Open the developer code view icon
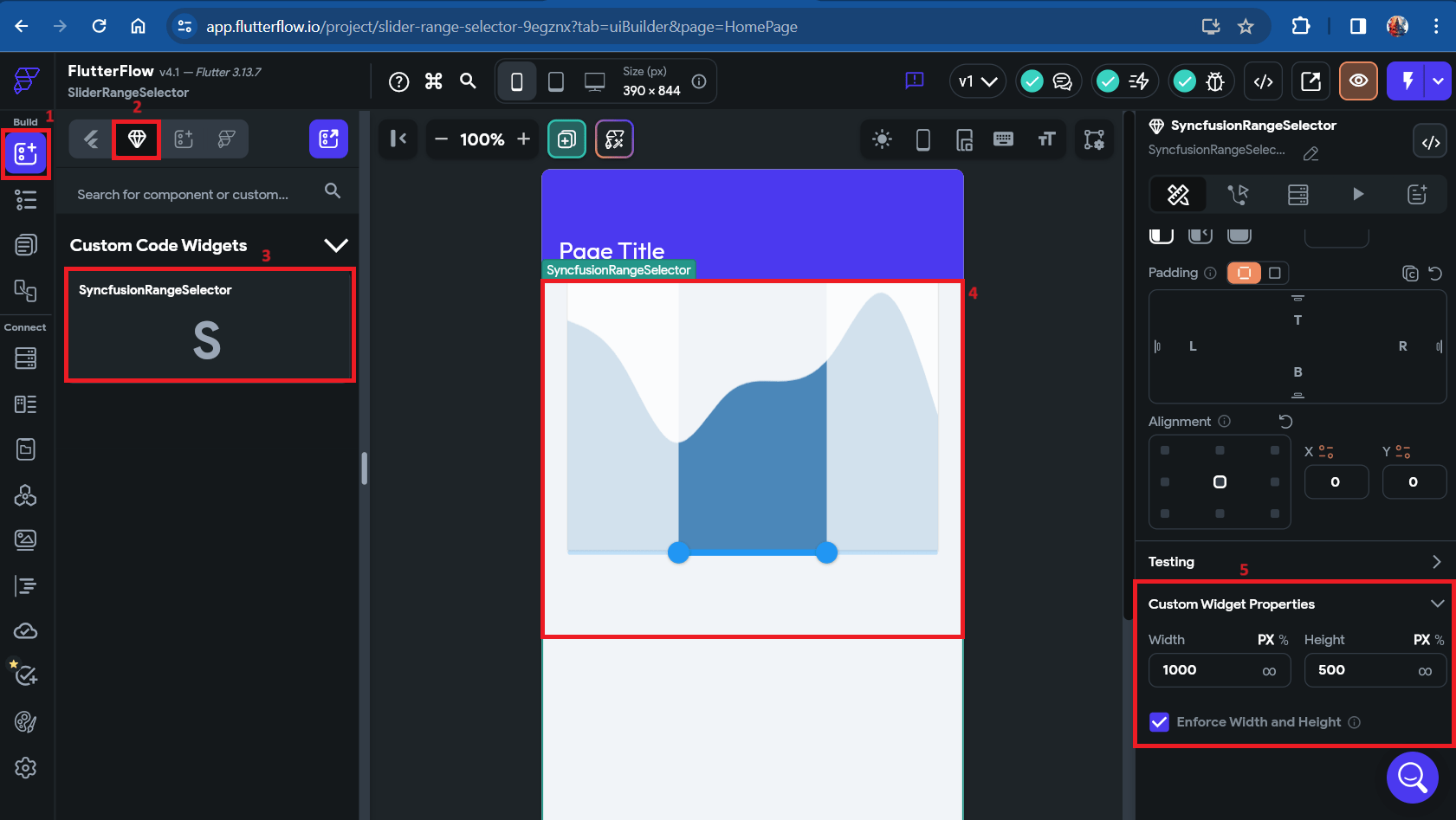 (x=1264, y=81)
